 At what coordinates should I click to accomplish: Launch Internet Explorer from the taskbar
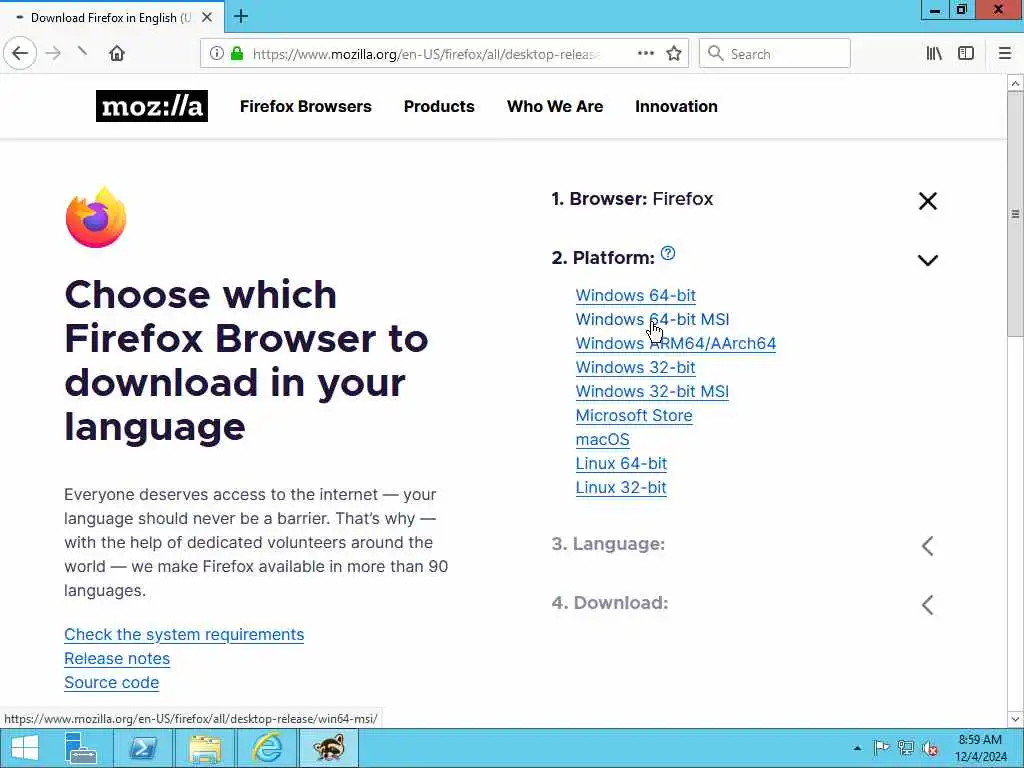(267, 748)
